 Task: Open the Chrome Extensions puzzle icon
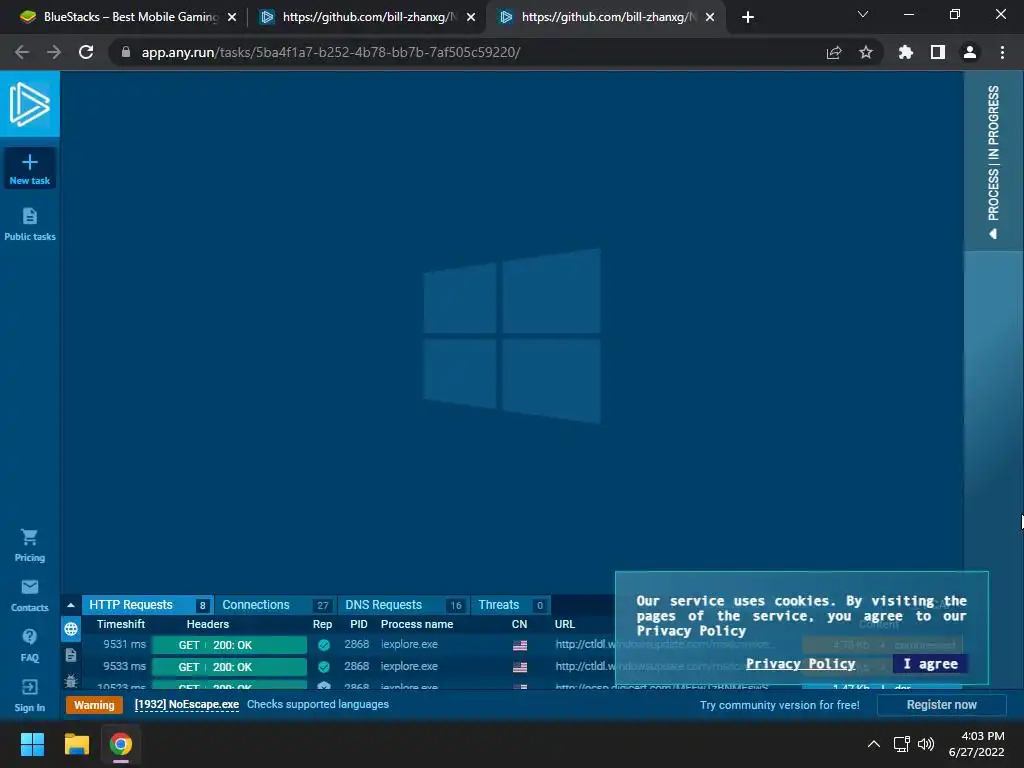click(x=906, y=52)
